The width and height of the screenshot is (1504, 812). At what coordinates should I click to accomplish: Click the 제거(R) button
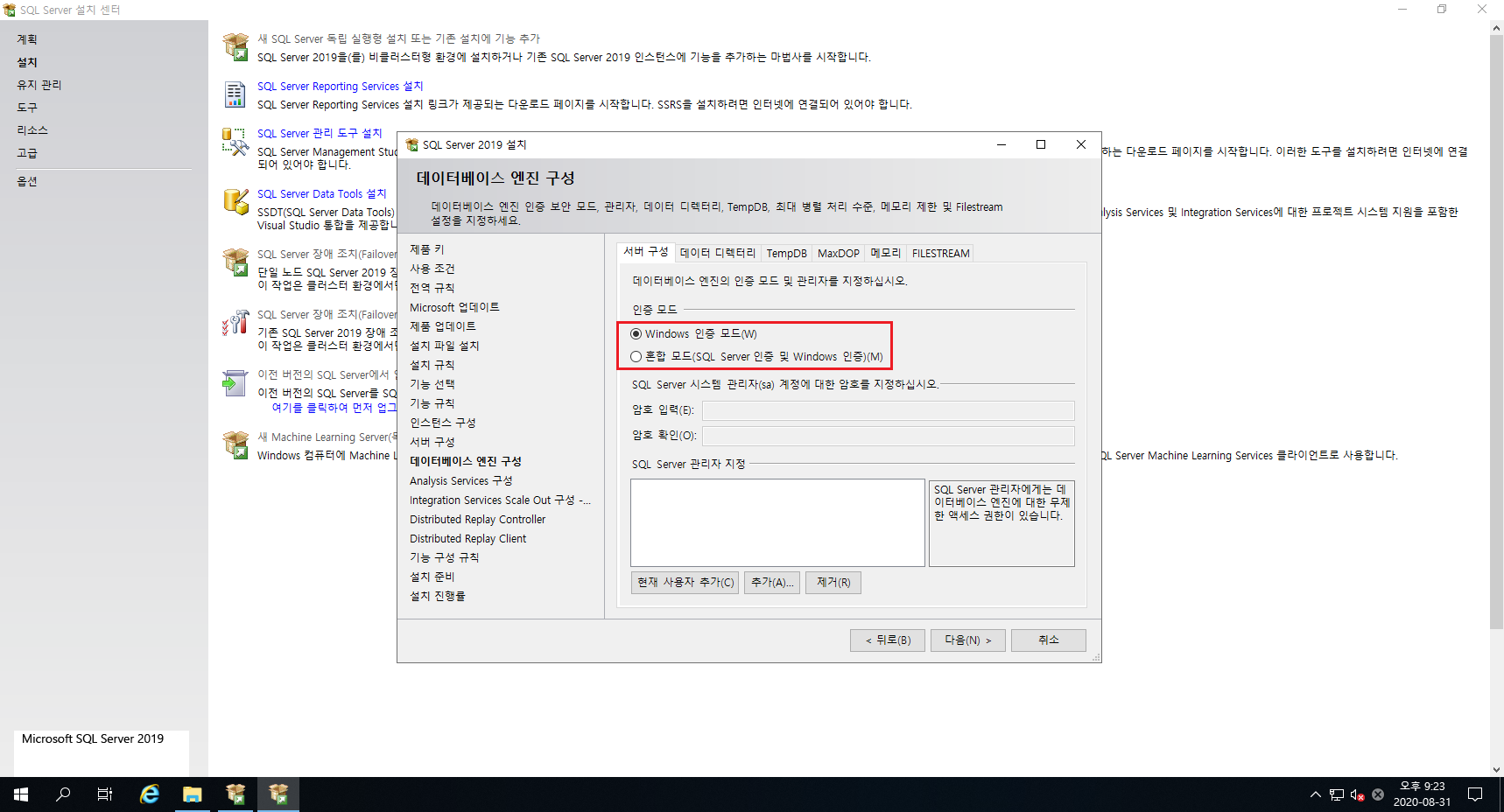(833, 583)
